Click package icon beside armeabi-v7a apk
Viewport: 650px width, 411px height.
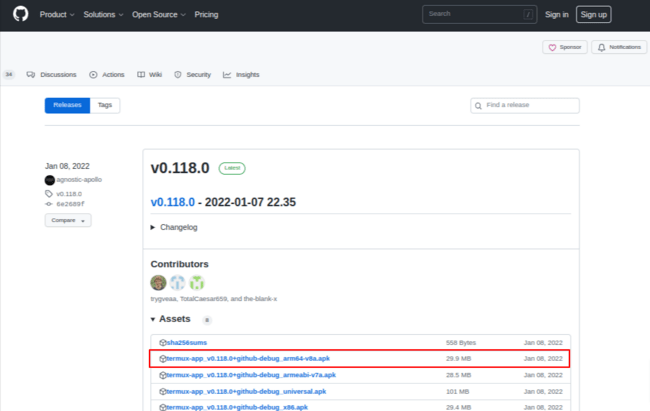pyautogui.click(x=163, y=375)
